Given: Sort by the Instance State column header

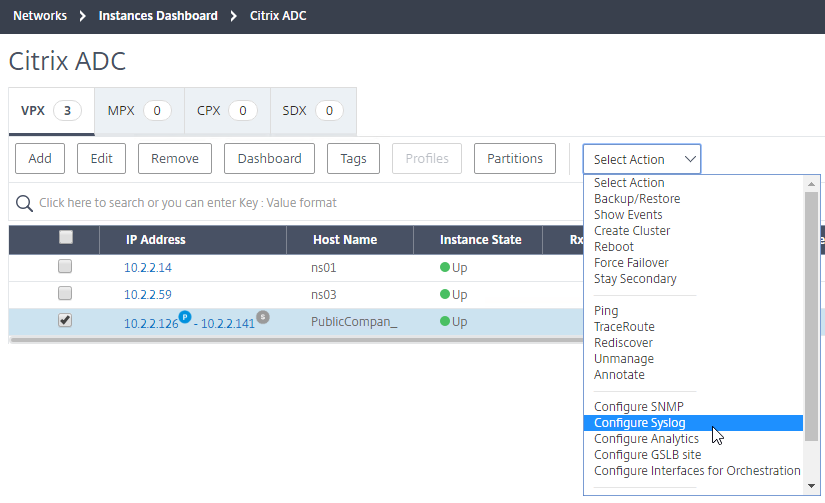Looking at the screenshot, I should coord(480,240).
